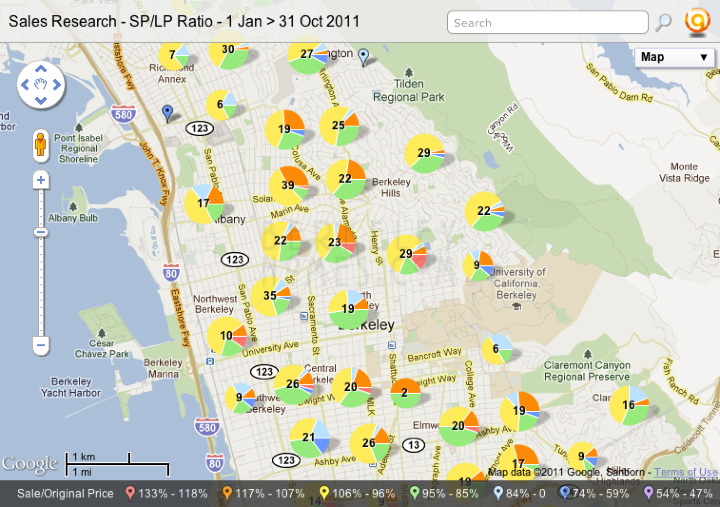Viewport: 720px width, 507px height.
Task: Click the Claremont Canyon Regional Preserve label
Action: pos(587,371)
